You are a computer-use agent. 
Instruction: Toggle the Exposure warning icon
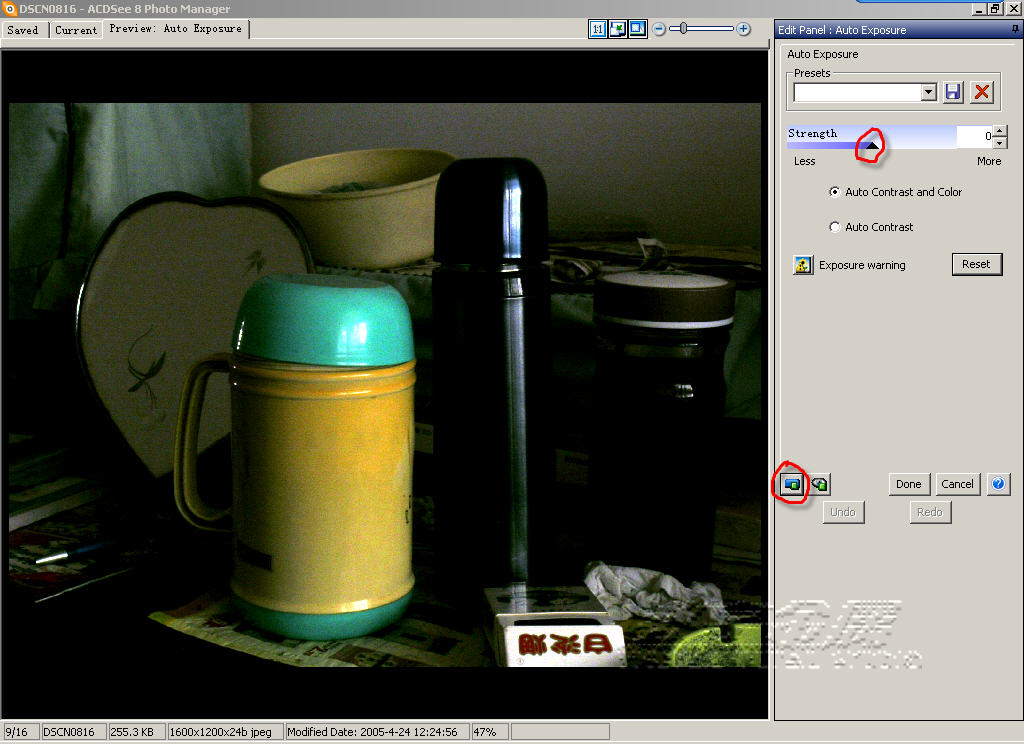[803, 265]
